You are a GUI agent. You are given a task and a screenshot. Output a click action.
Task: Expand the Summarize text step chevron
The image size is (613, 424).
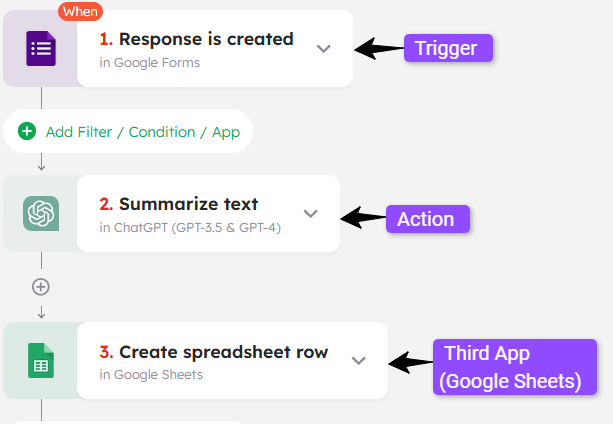310,213
